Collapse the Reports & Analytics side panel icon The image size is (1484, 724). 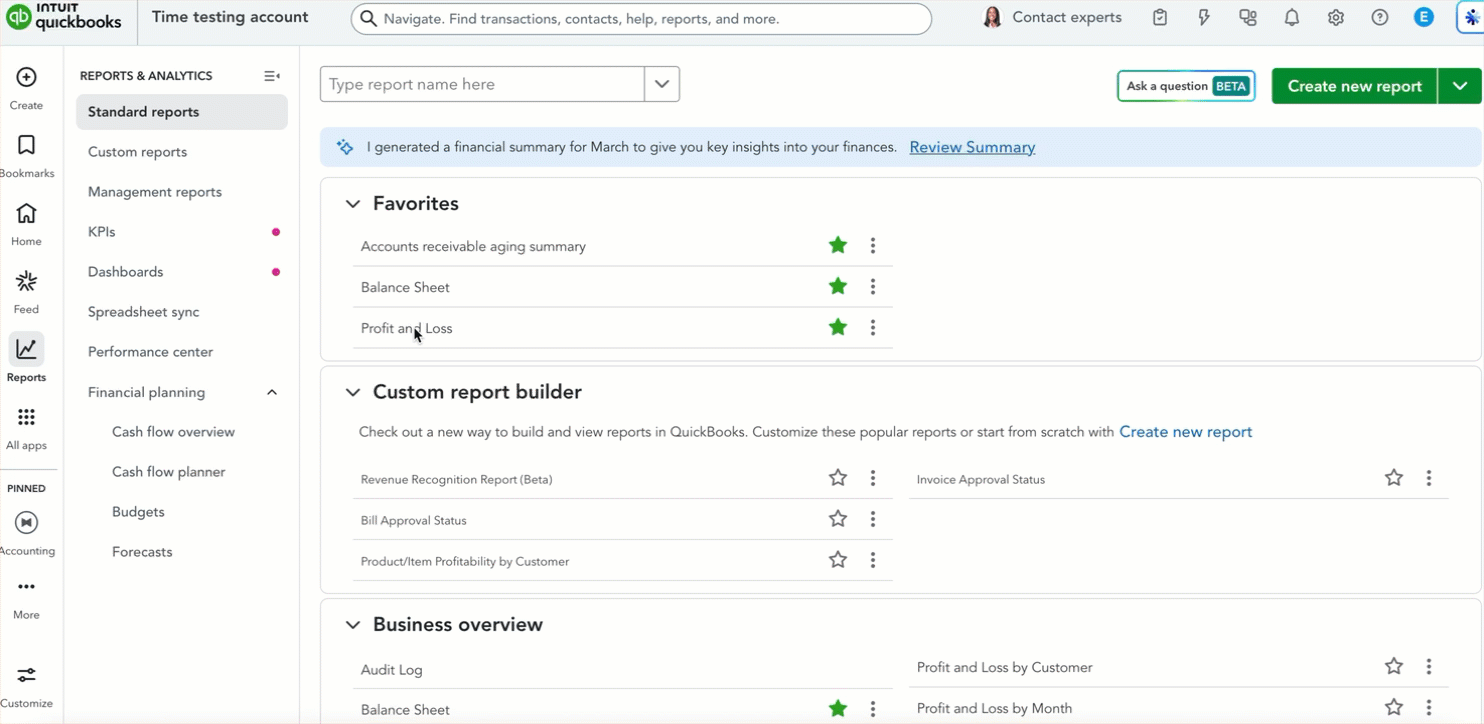coord(271,76)
